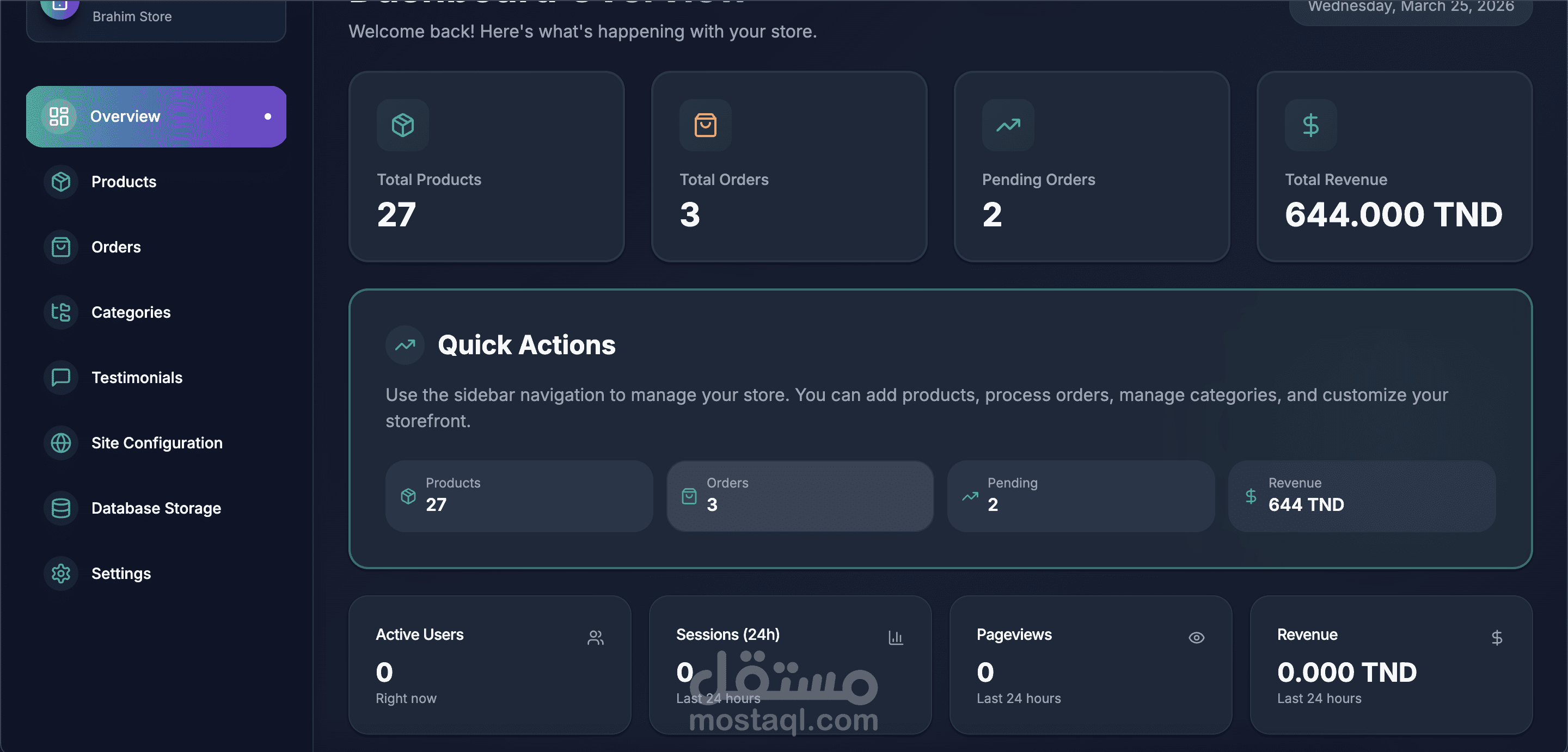Click the Database Storage cylinder icon
This screenshot has height=752, width=1568.
61,508
